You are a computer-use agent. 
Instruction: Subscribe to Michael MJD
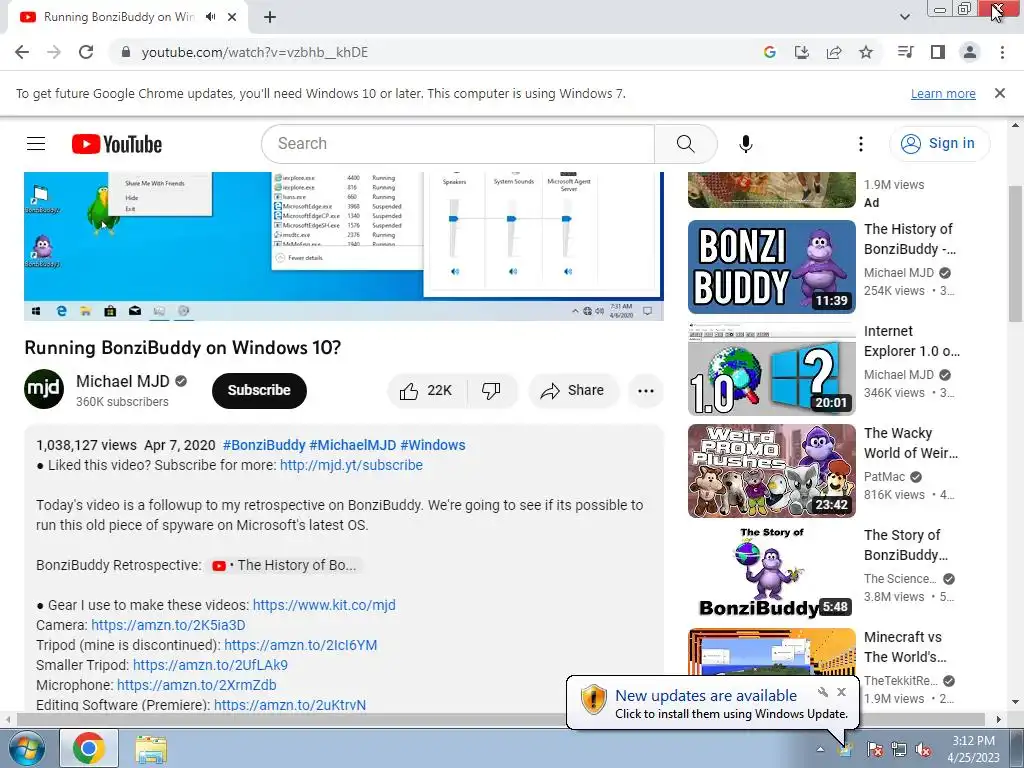(x=259, y=391)
